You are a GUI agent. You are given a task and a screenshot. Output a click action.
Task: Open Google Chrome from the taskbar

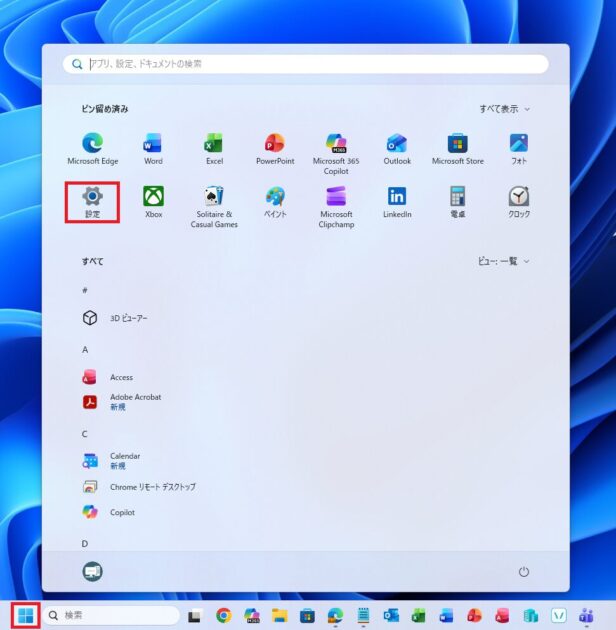click(x=224, y=615)
